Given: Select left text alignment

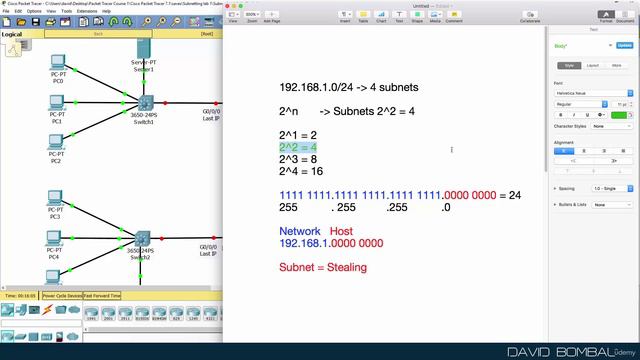Looking at the screenshot, I should tap(564, 151).
